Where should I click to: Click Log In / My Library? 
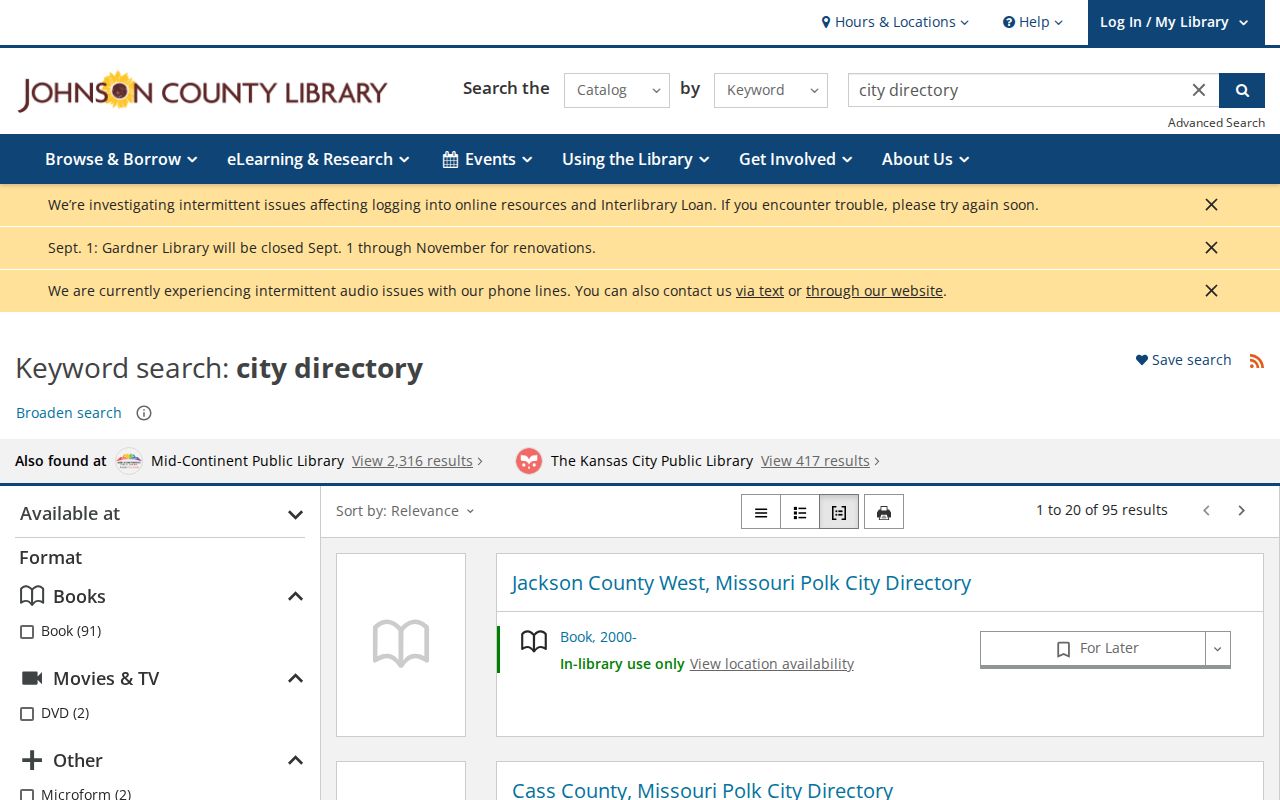coord(1174,22)
